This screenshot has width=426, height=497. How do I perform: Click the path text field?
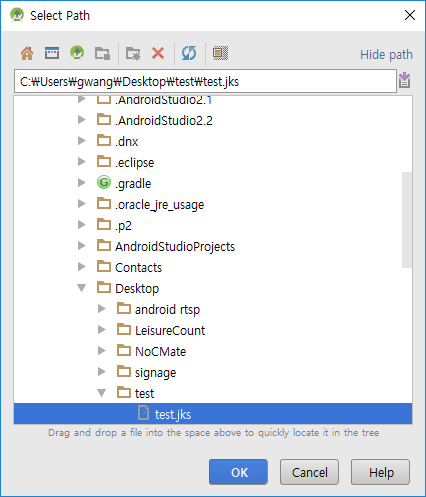tap(205, 81)
